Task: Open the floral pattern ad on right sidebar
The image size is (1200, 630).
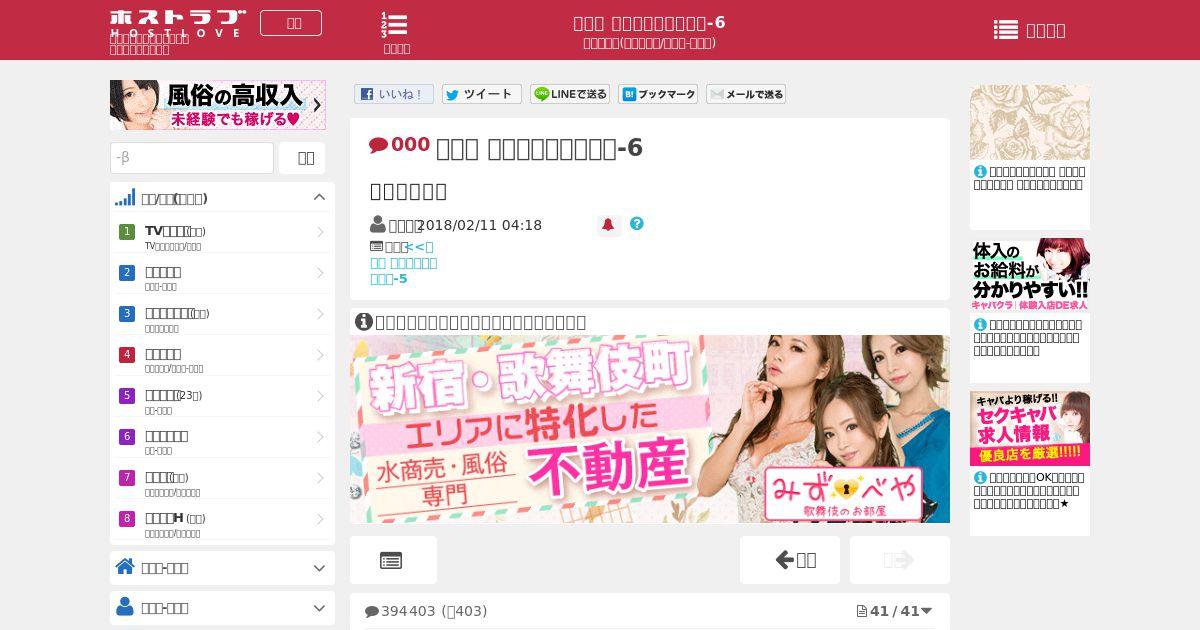Action: [1030, 122]
